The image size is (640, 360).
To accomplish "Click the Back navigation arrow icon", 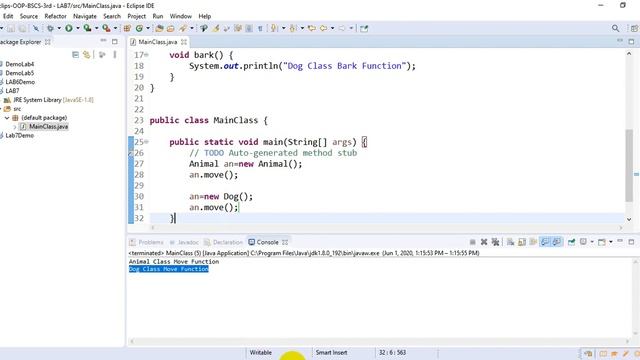I will [x=323, y=28].
